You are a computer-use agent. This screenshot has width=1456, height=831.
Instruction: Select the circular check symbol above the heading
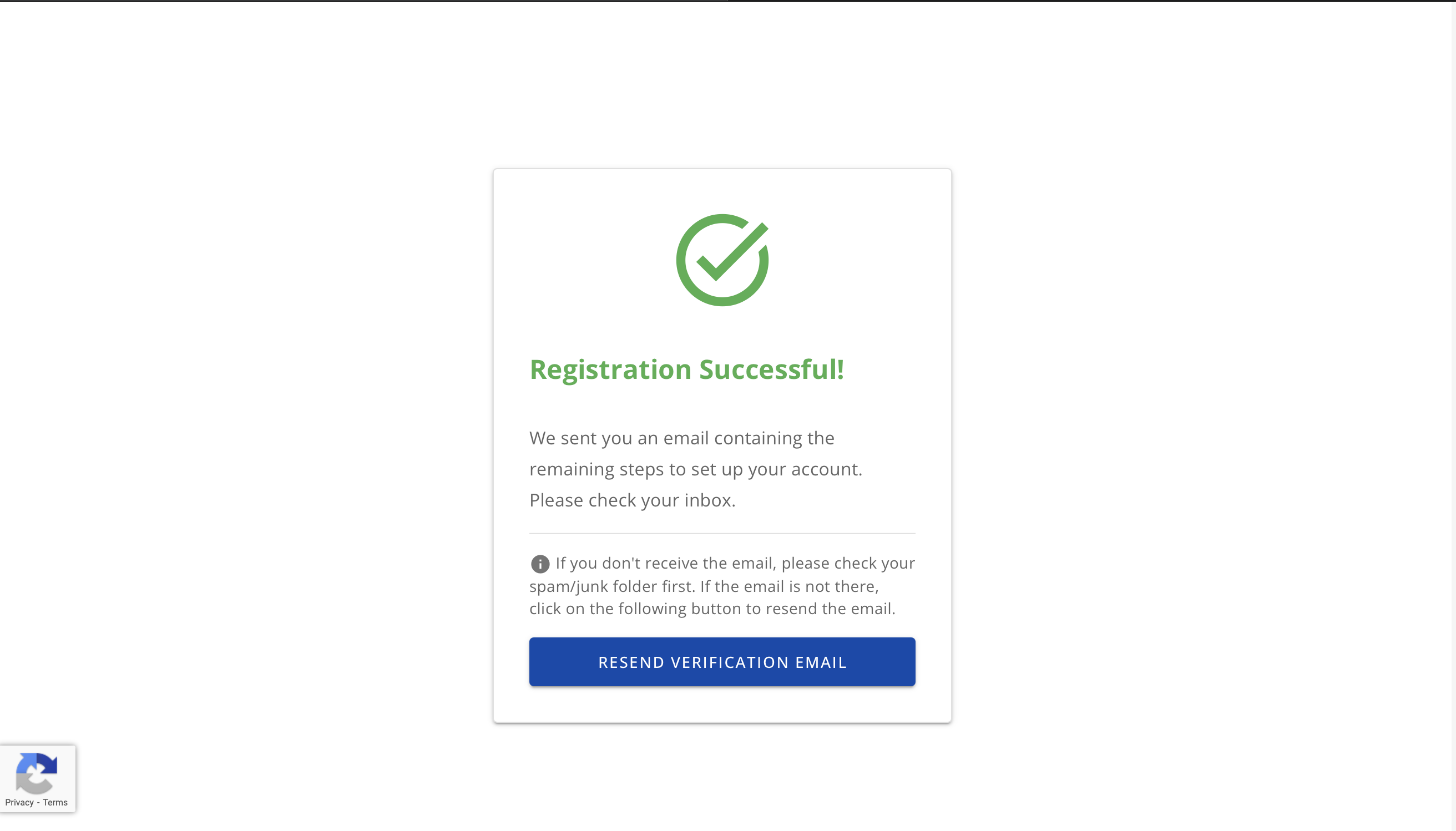pos(721,259)
